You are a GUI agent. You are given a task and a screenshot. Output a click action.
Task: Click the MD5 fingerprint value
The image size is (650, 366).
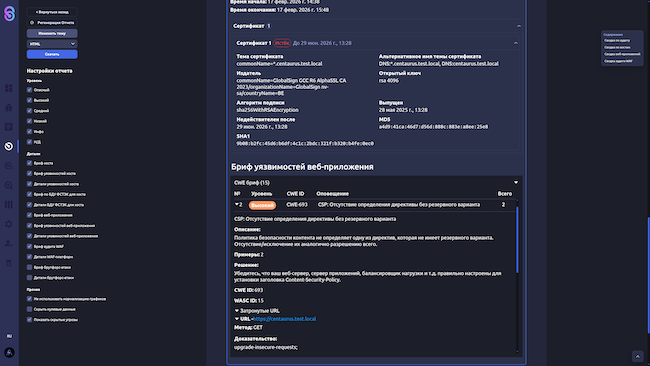(x=433, y=127)
